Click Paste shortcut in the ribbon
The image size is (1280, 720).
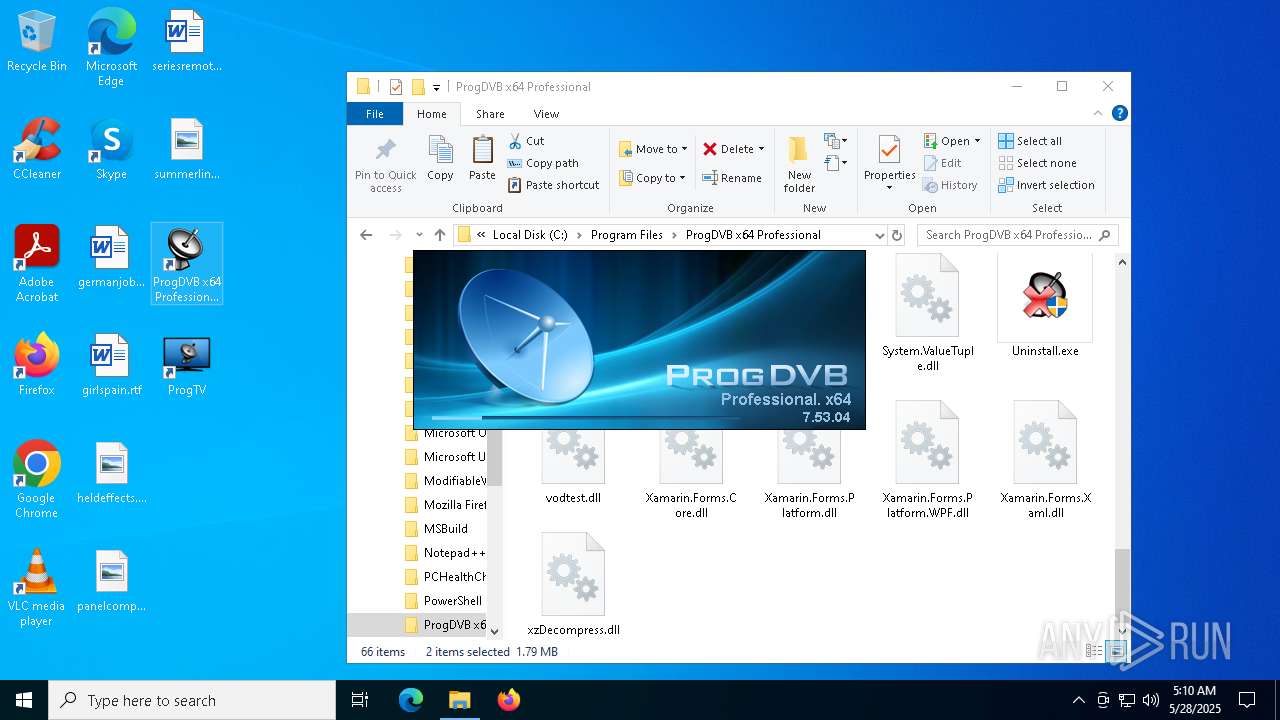click(553, 185)
